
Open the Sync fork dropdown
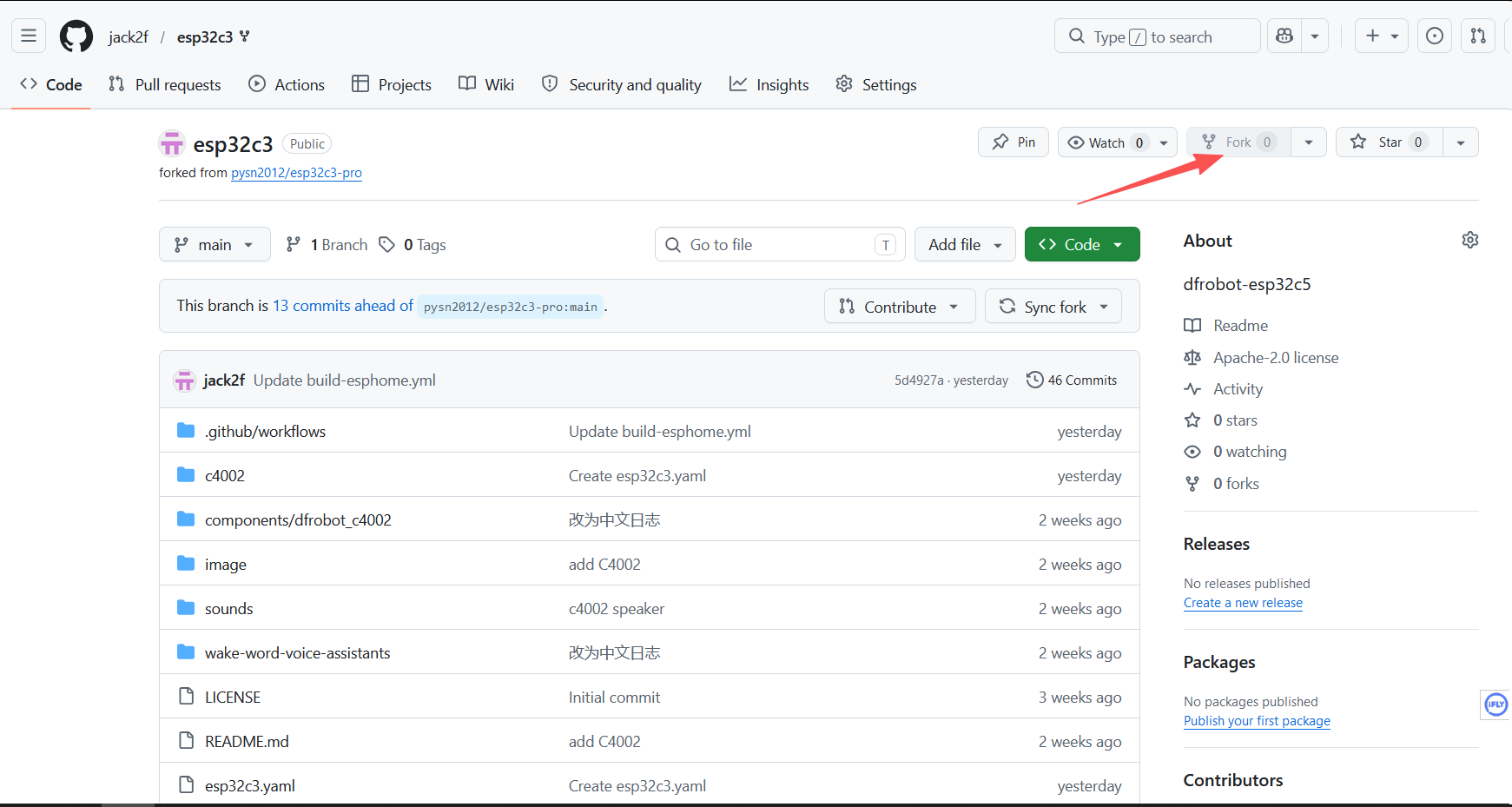1053,306
